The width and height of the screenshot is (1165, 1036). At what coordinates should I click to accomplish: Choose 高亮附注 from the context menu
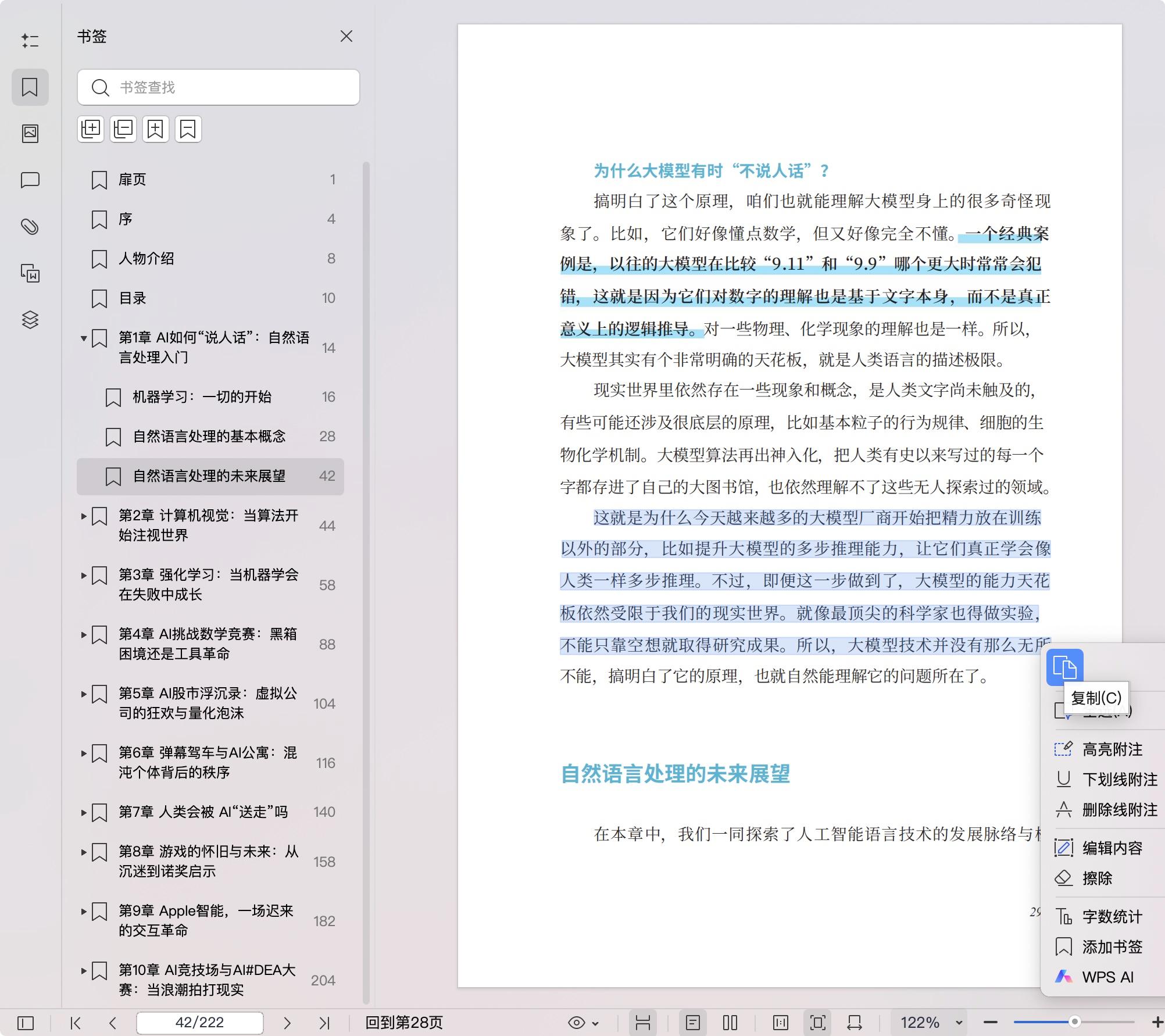(x=1113, y=749)
